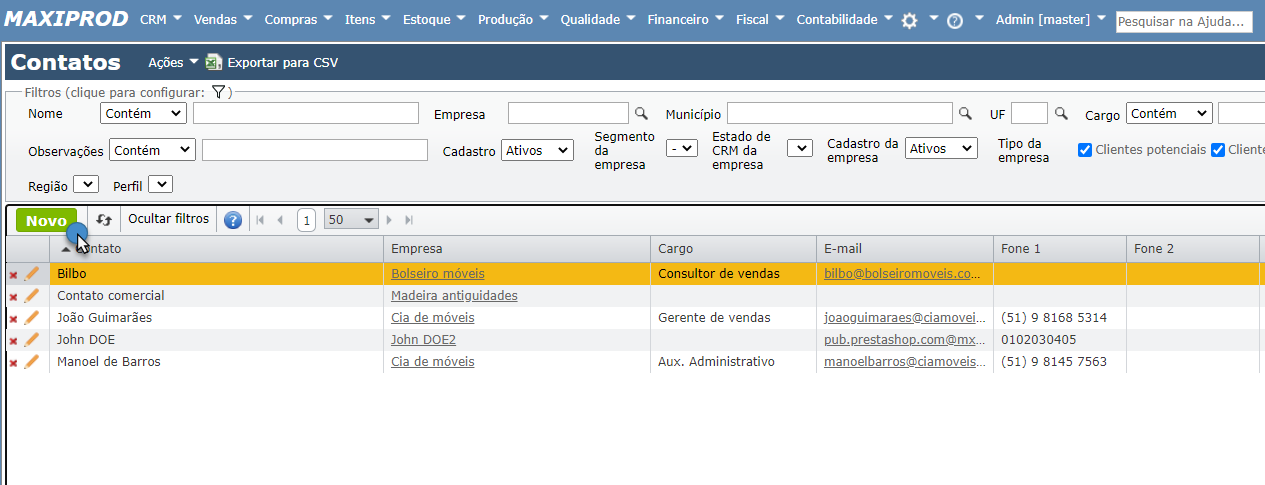The height and width of the screenshot is (485, 1265).
Task: Open the Perfil dropdown
Action: 161,184
